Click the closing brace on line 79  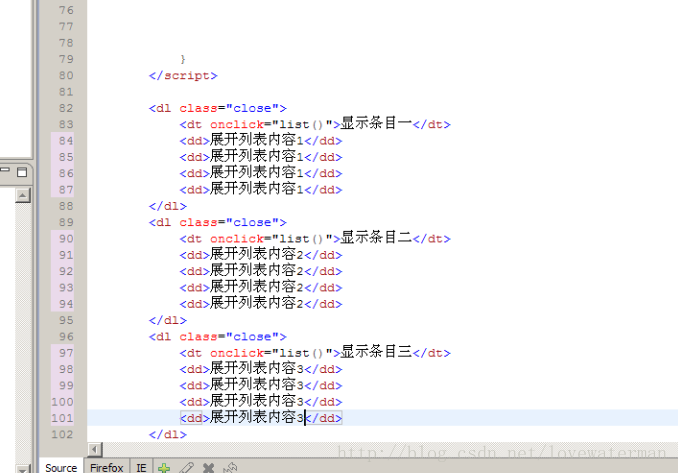[183, 59]
